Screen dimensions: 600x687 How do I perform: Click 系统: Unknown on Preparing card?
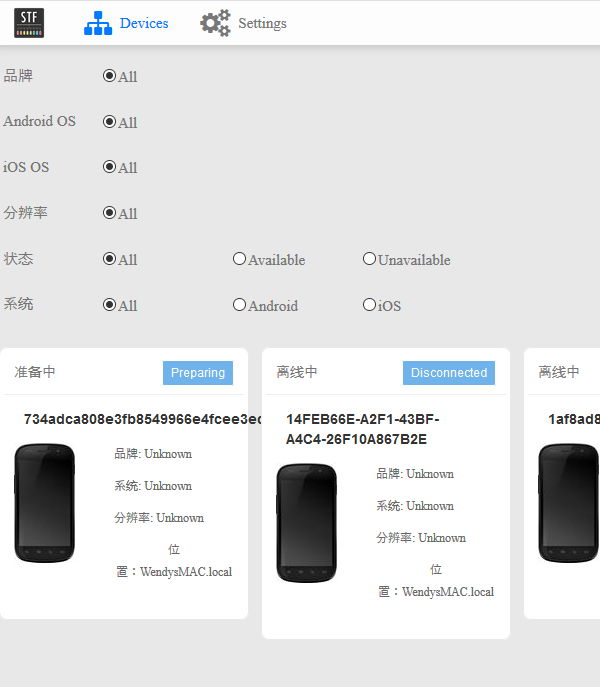[x=153, y=485]
